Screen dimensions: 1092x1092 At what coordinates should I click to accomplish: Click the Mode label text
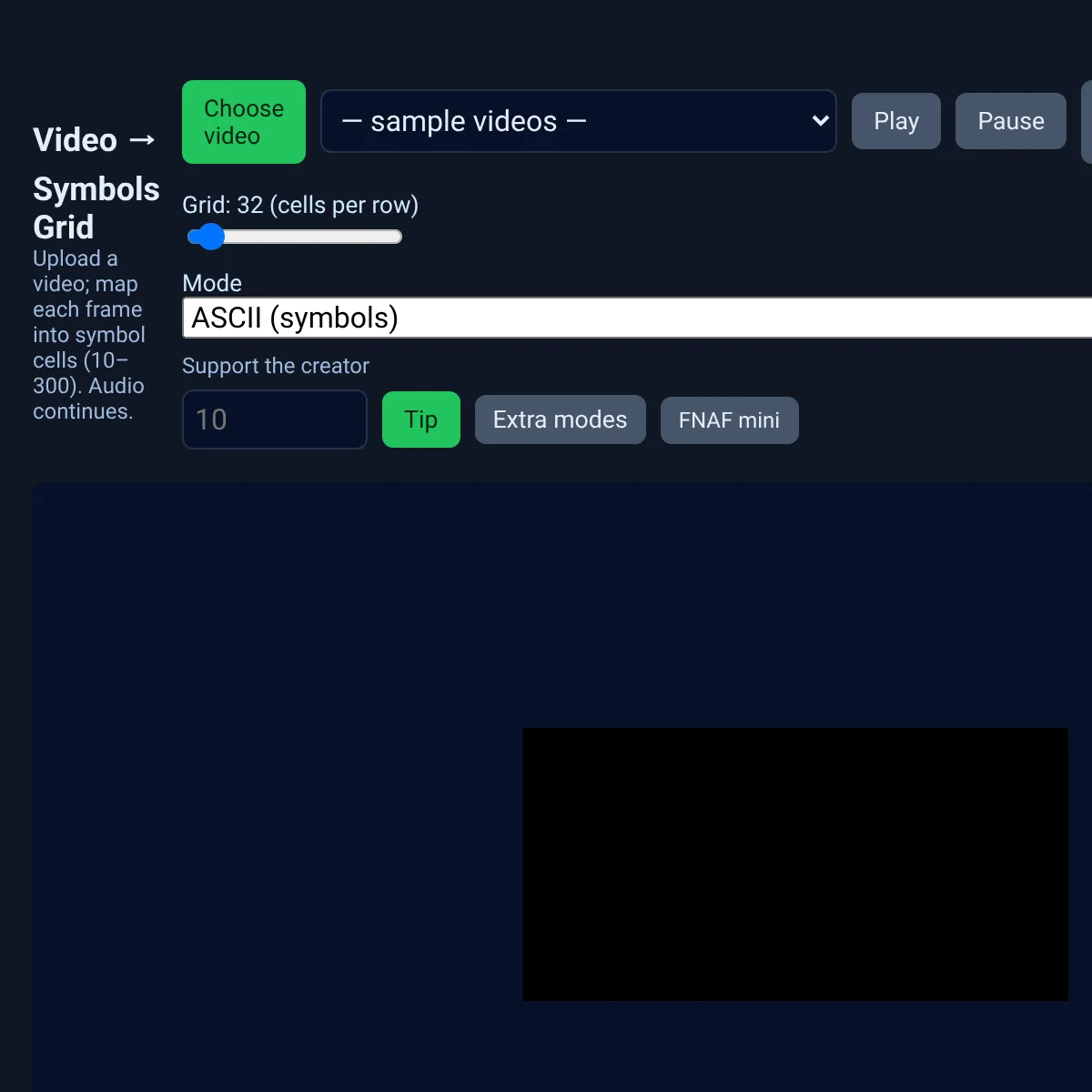(x=212, y=283)
